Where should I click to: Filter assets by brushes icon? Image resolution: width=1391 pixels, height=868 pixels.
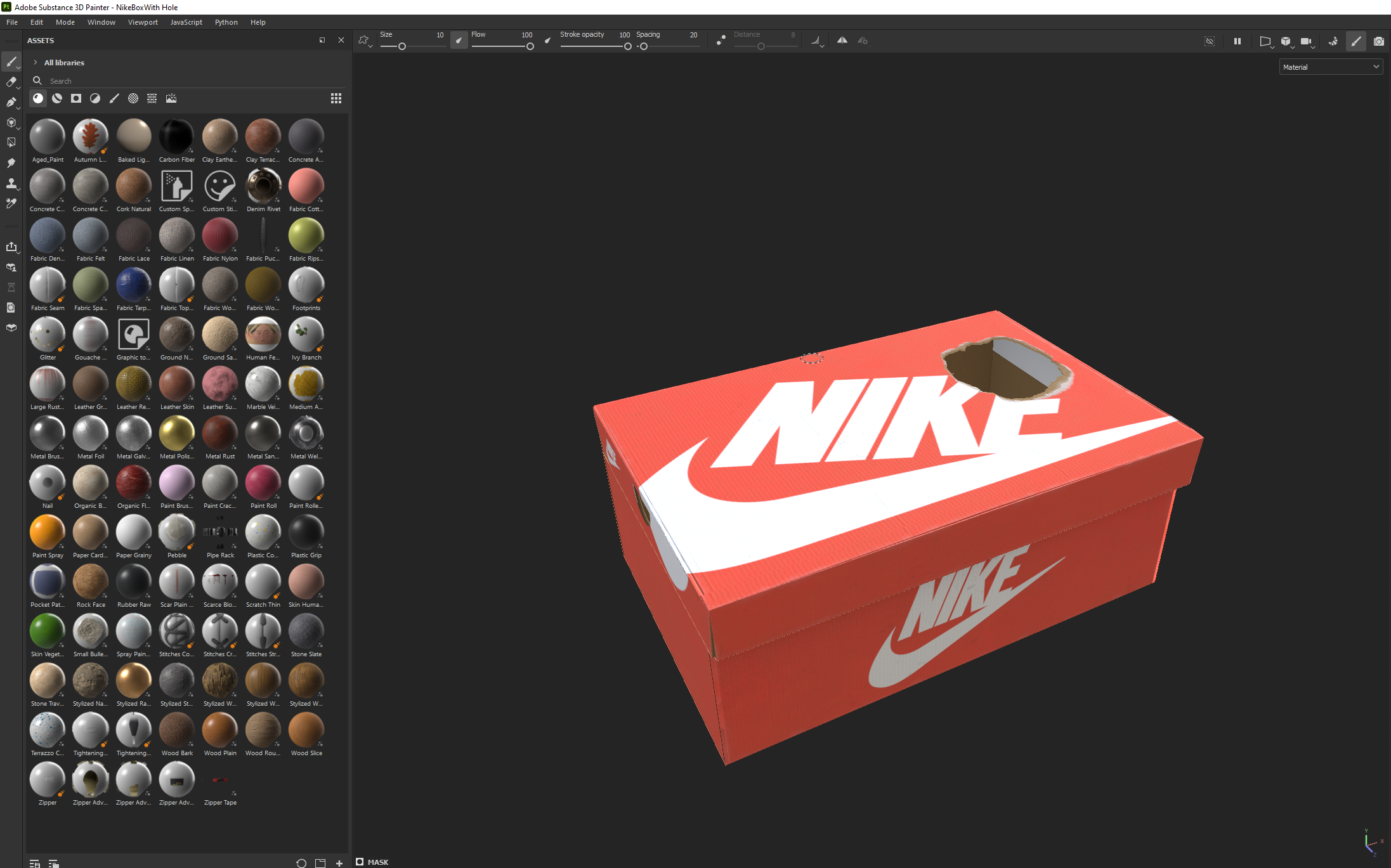[x=114, y=98]
